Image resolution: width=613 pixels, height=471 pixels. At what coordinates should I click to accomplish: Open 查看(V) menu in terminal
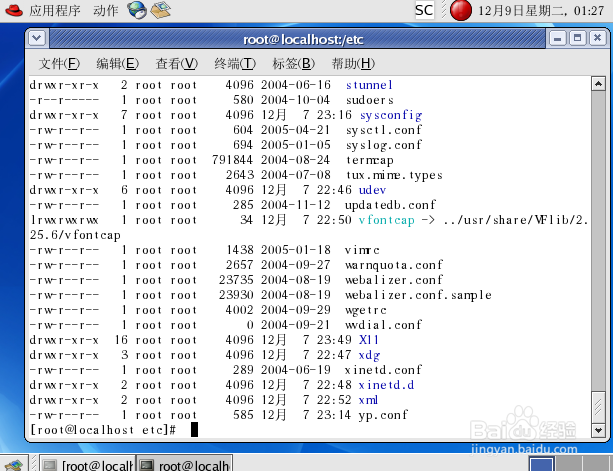176,63
